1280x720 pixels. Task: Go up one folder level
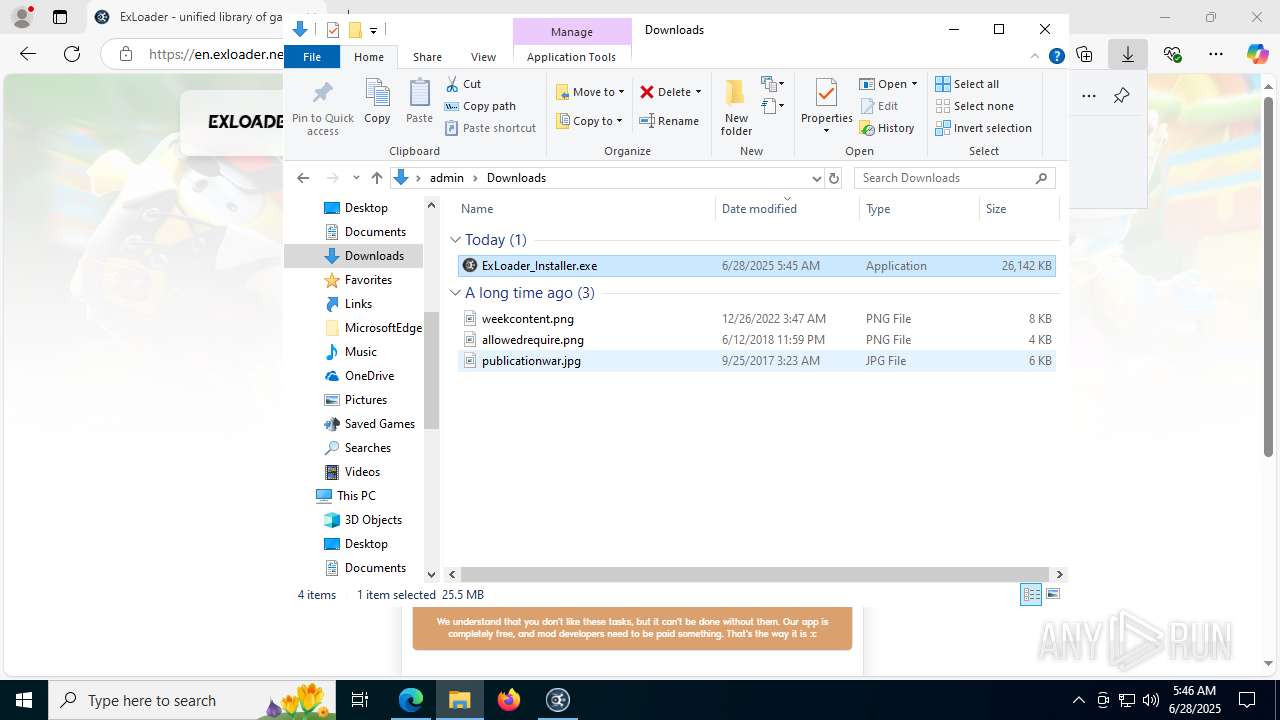click(x=376, y=178)
